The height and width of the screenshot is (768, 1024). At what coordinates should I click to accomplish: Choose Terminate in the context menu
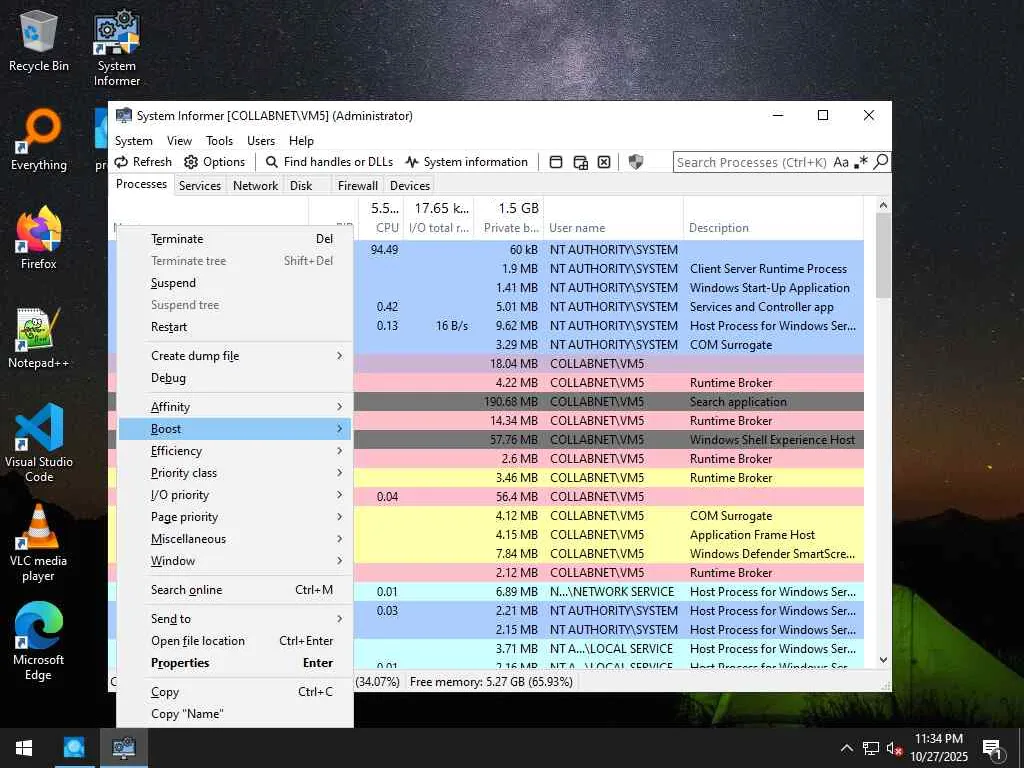tap(235, 239)
